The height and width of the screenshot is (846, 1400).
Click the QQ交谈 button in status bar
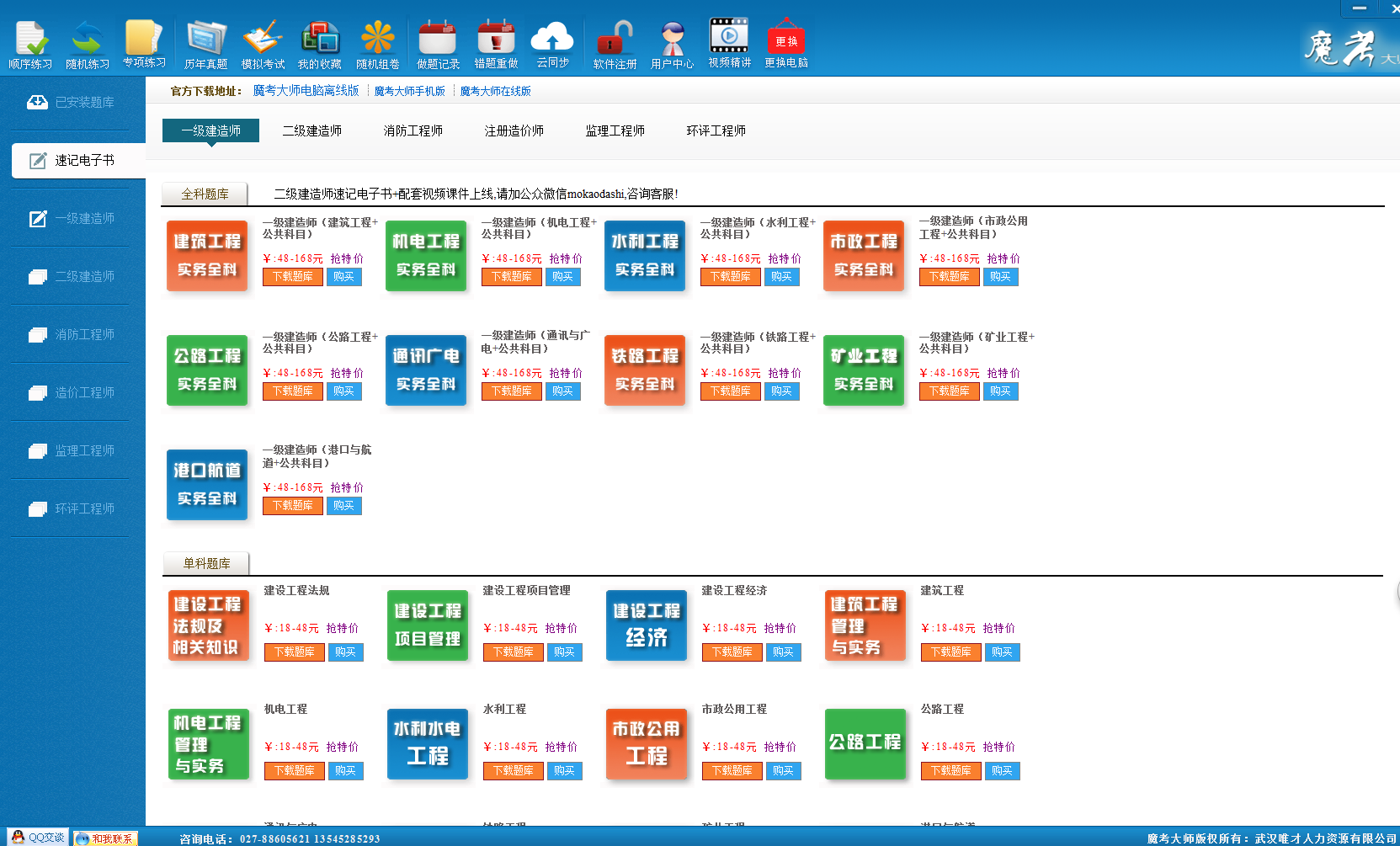(x=36, y=838)
